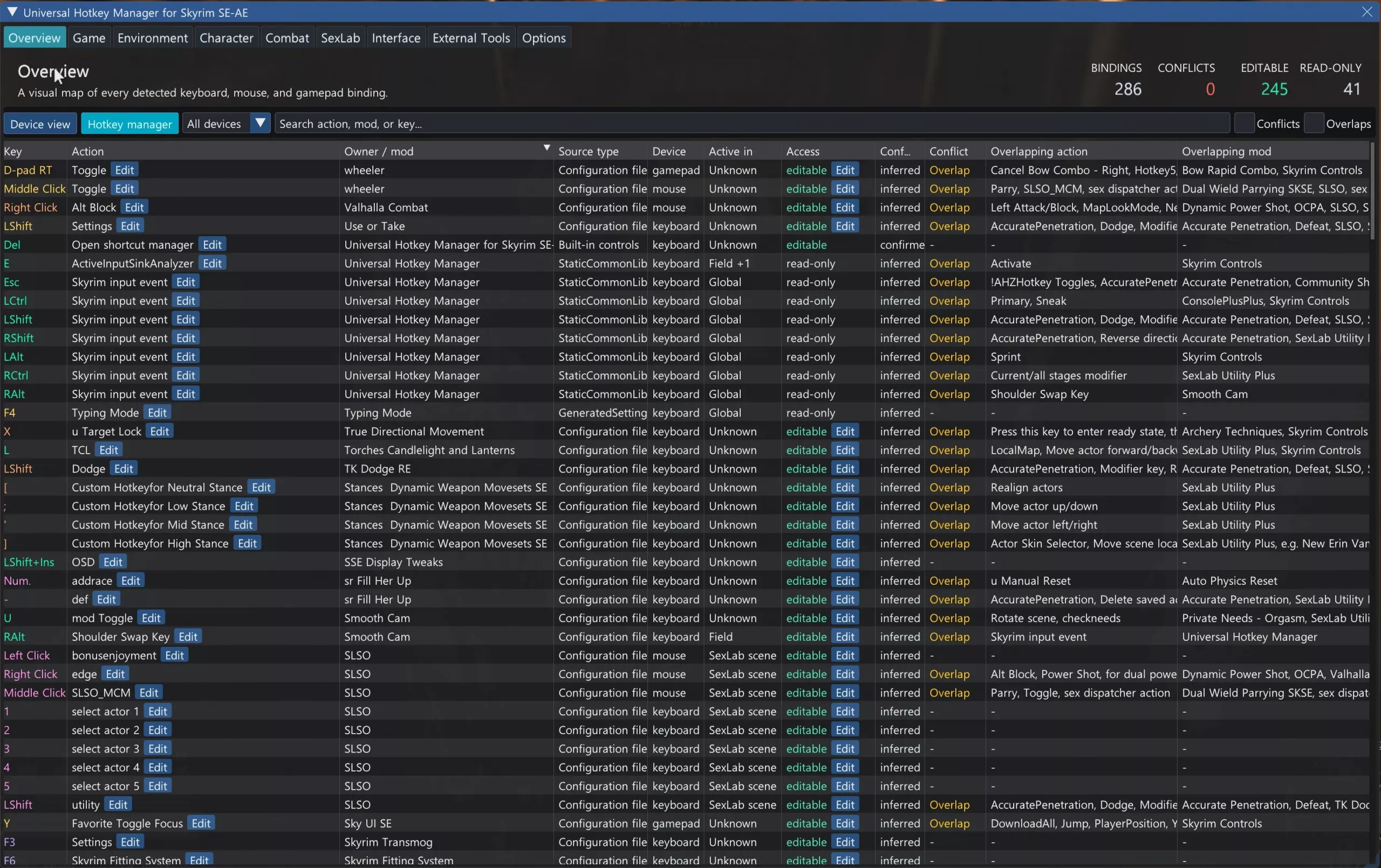
Task: Go to the Combat tab
Action: [x=288, y=38]
